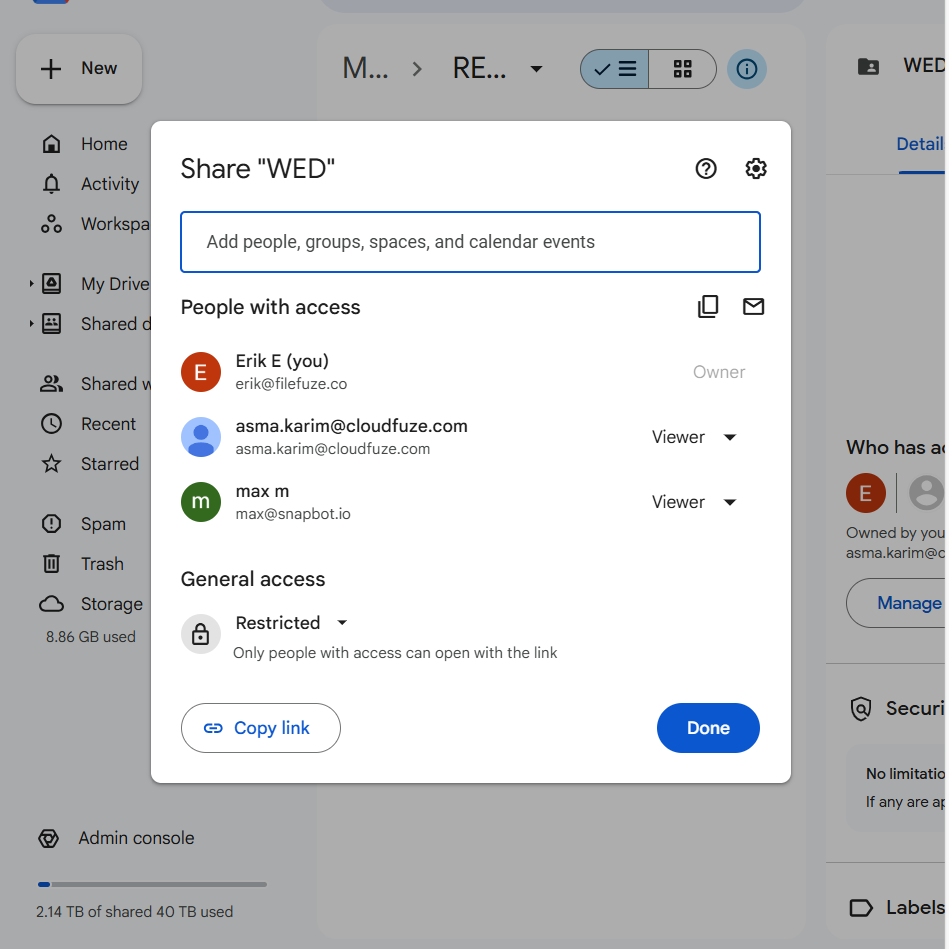Click the Done button
The width and height of the screenshot is (949, 949).
pos(708,728)
